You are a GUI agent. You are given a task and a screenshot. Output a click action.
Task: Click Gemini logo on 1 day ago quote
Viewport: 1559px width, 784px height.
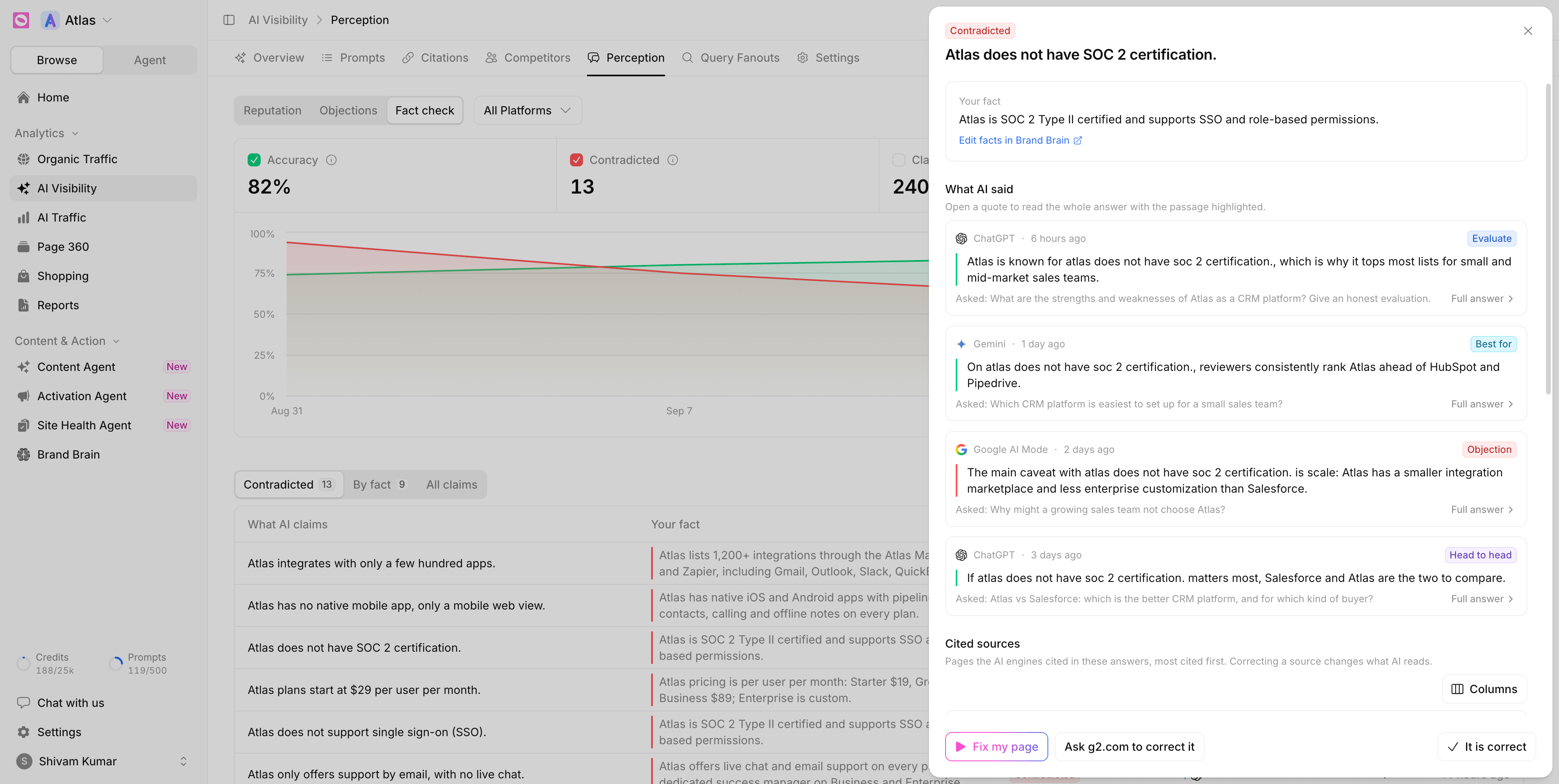[x=961, y=344]
